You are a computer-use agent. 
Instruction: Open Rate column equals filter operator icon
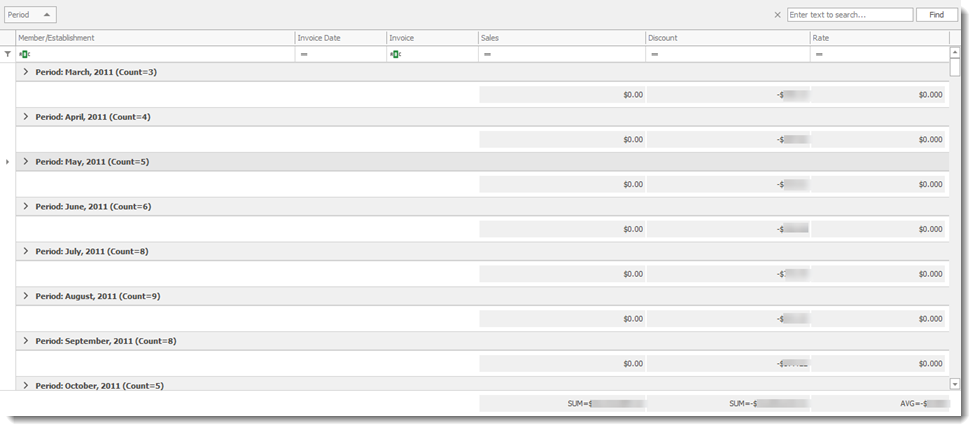coord(819,54)
